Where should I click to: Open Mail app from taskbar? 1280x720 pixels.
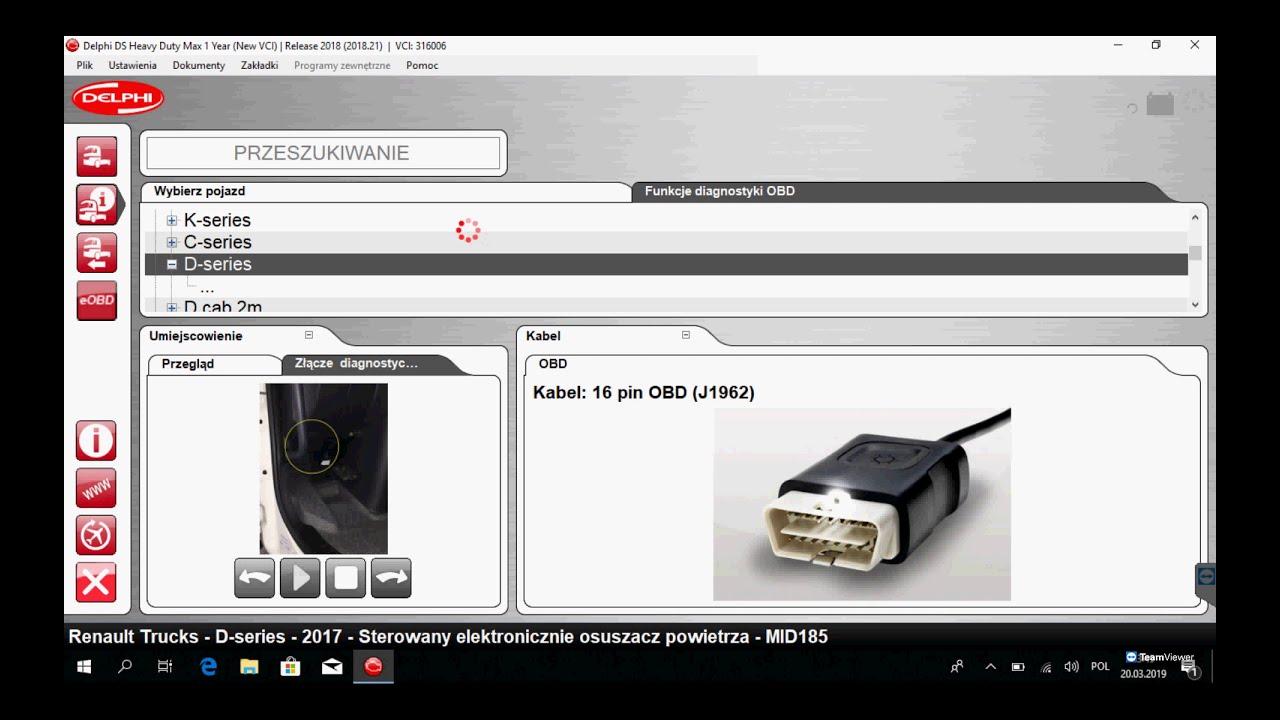[x=332, y=667]
